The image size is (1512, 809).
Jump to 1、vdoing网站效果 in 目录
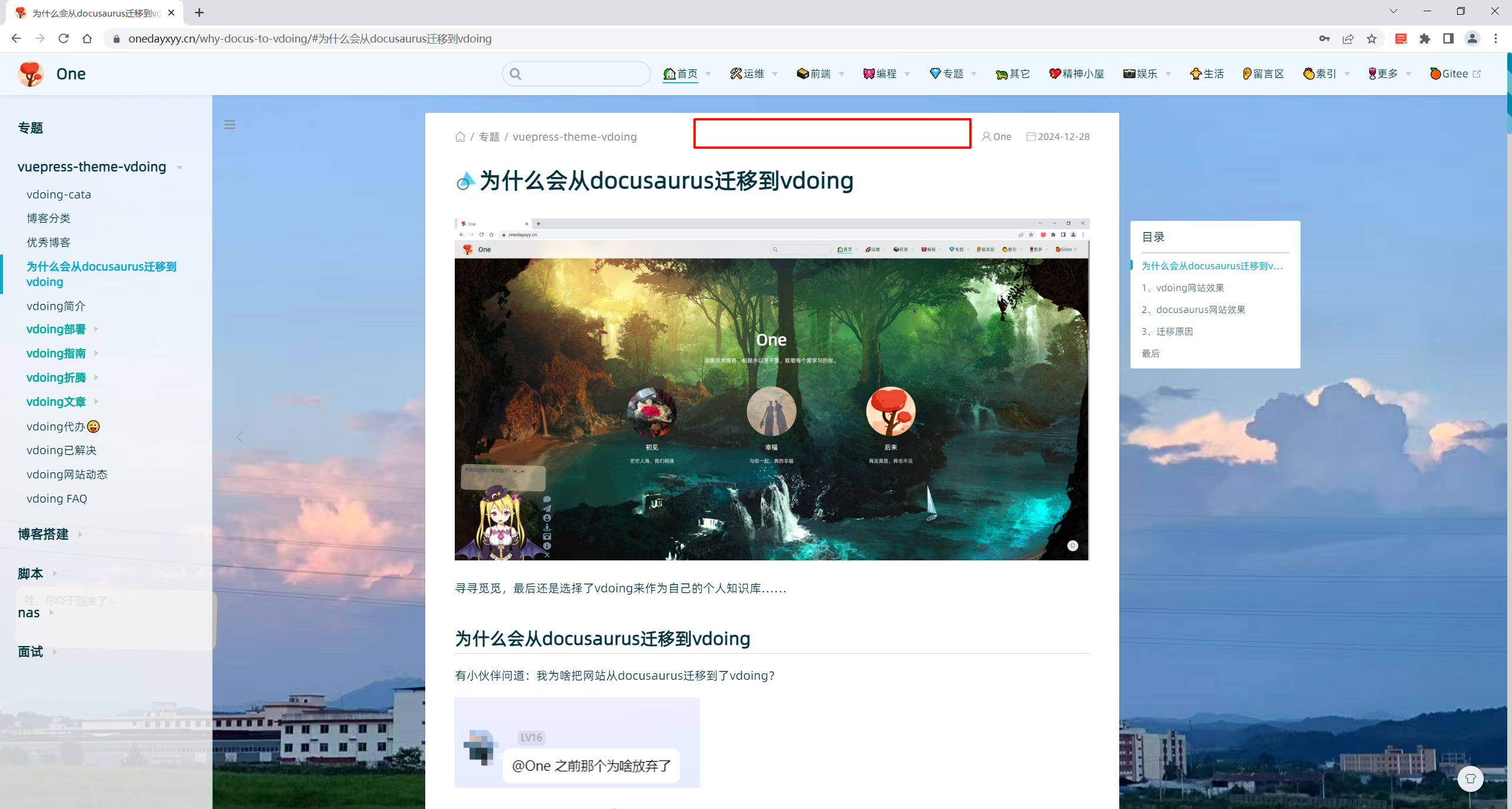[x=1183, y=288]
